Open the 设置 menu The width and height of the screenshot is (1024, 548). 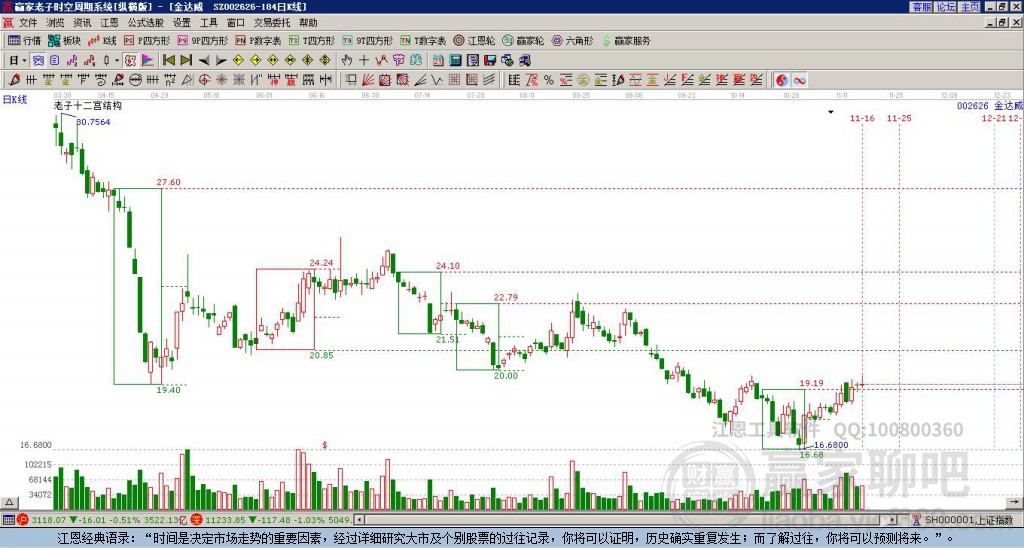click(182, 23)
